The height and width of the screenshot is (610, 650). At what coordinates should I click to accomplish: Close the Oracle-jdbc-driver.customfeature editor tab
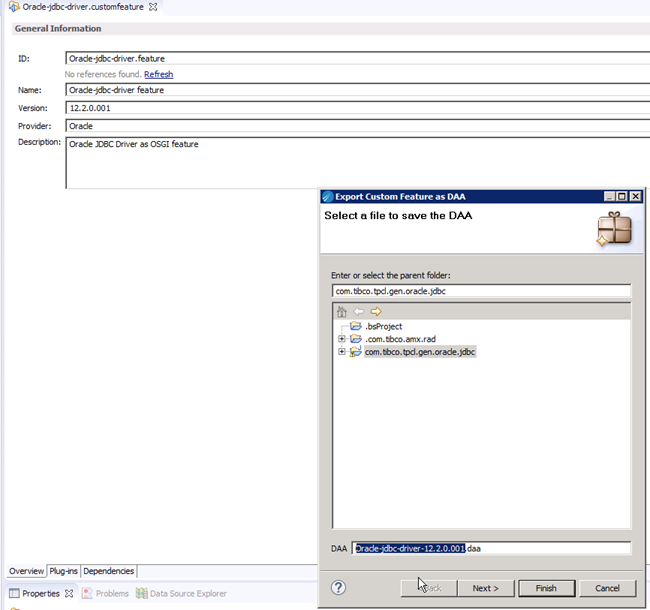coord(153,7)
